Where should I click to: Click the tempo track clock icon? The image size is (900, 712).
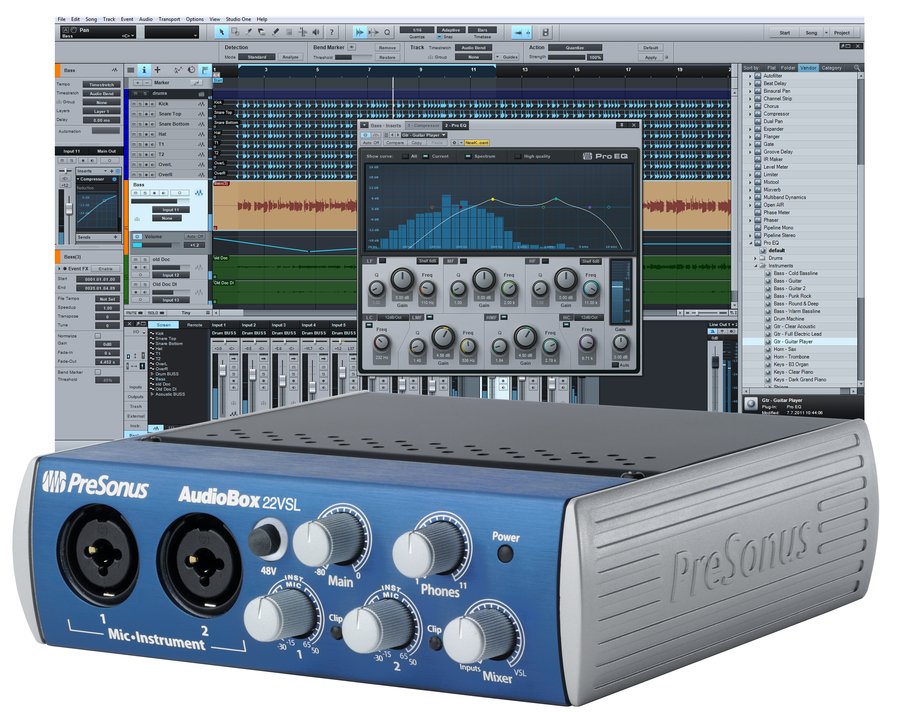click(192, 70)
